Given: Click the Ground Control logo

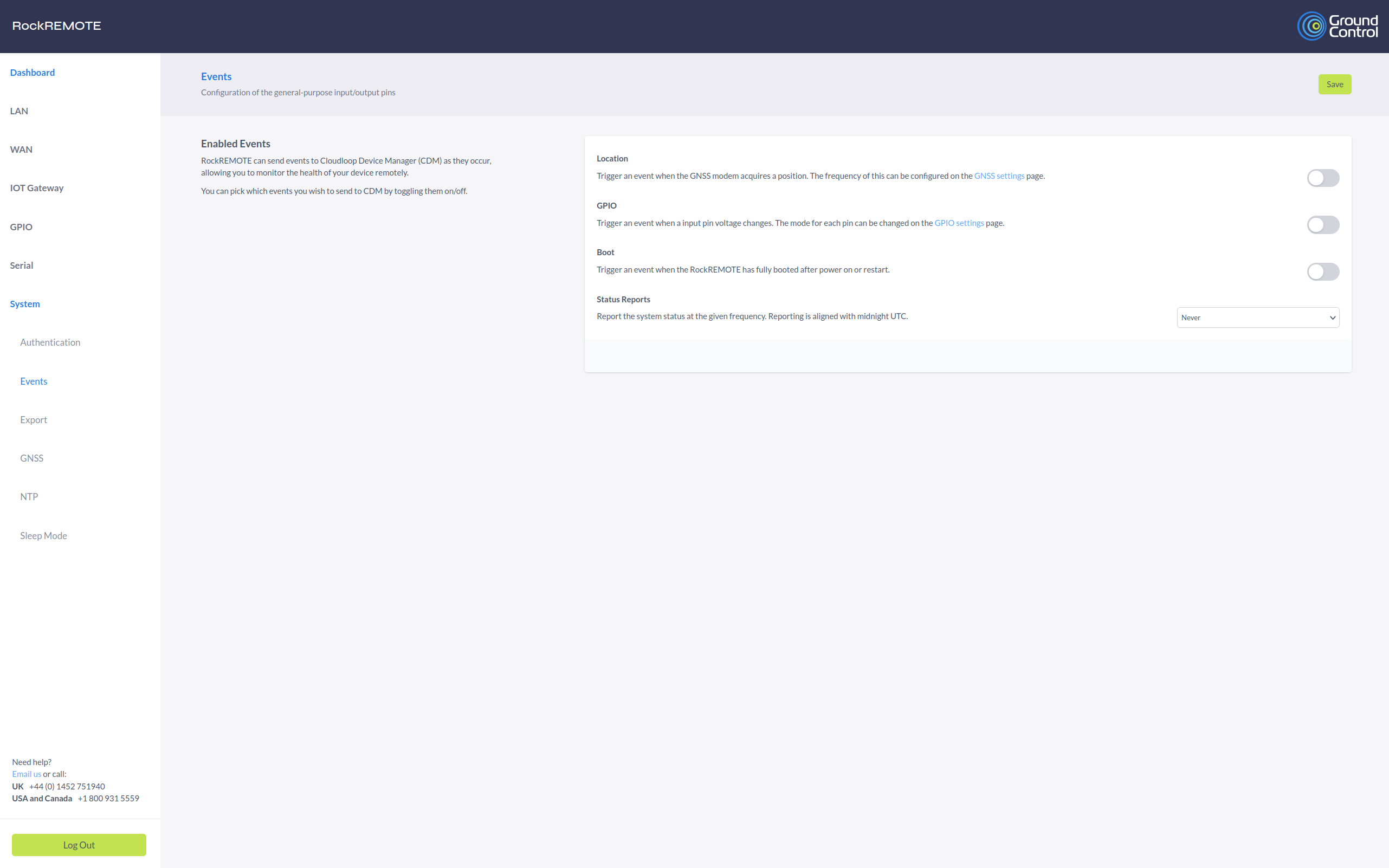Looking at the screenshot, I should [x=1338, y=26].
